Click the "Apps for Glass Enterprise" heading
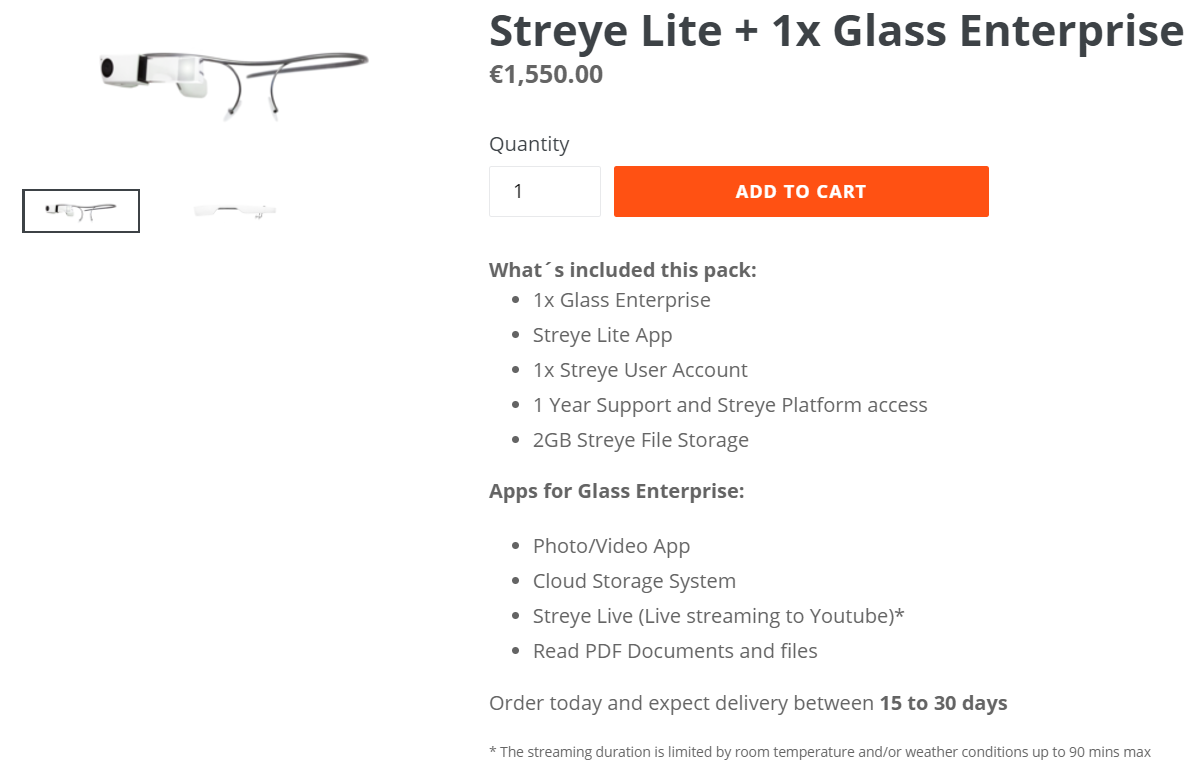 click(x=617, y=491)
